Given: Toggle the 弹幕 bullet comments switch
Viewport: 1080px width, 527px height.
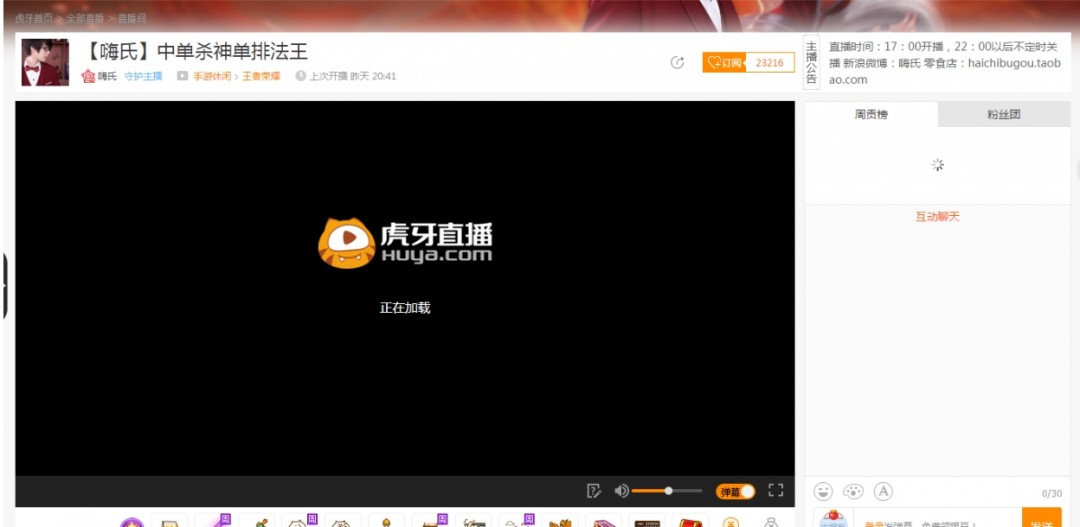Looking at the screenshot, I should click(735, 491).
